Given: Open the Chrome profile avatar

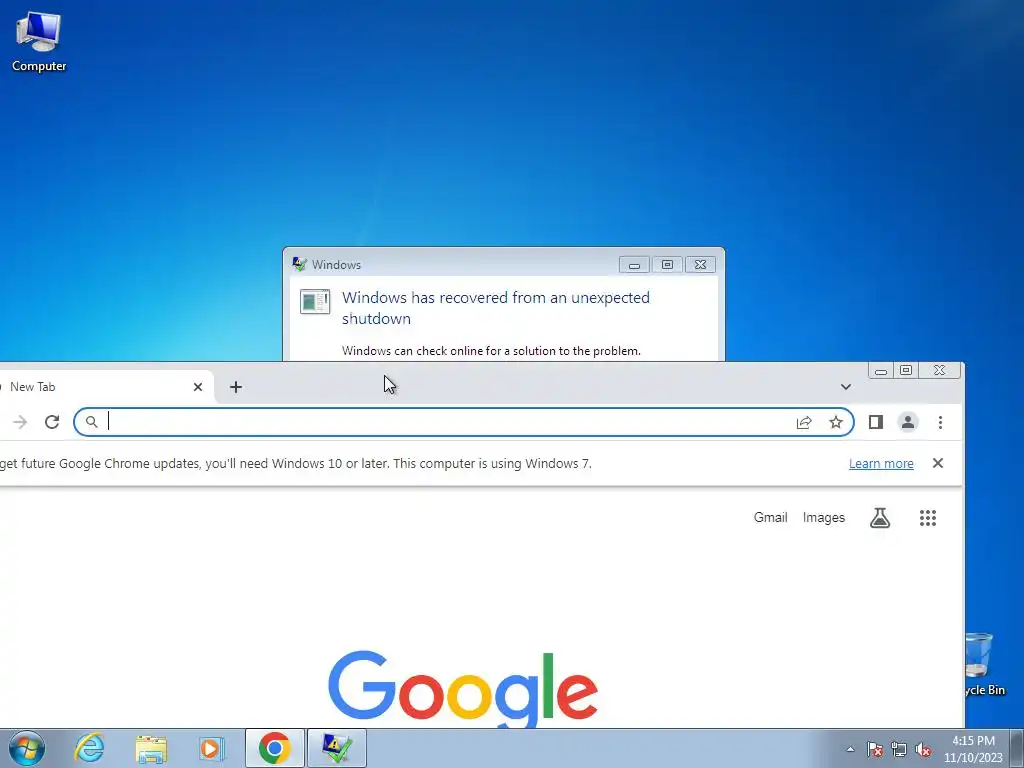Looking at the screenshot, I should 908,422.
